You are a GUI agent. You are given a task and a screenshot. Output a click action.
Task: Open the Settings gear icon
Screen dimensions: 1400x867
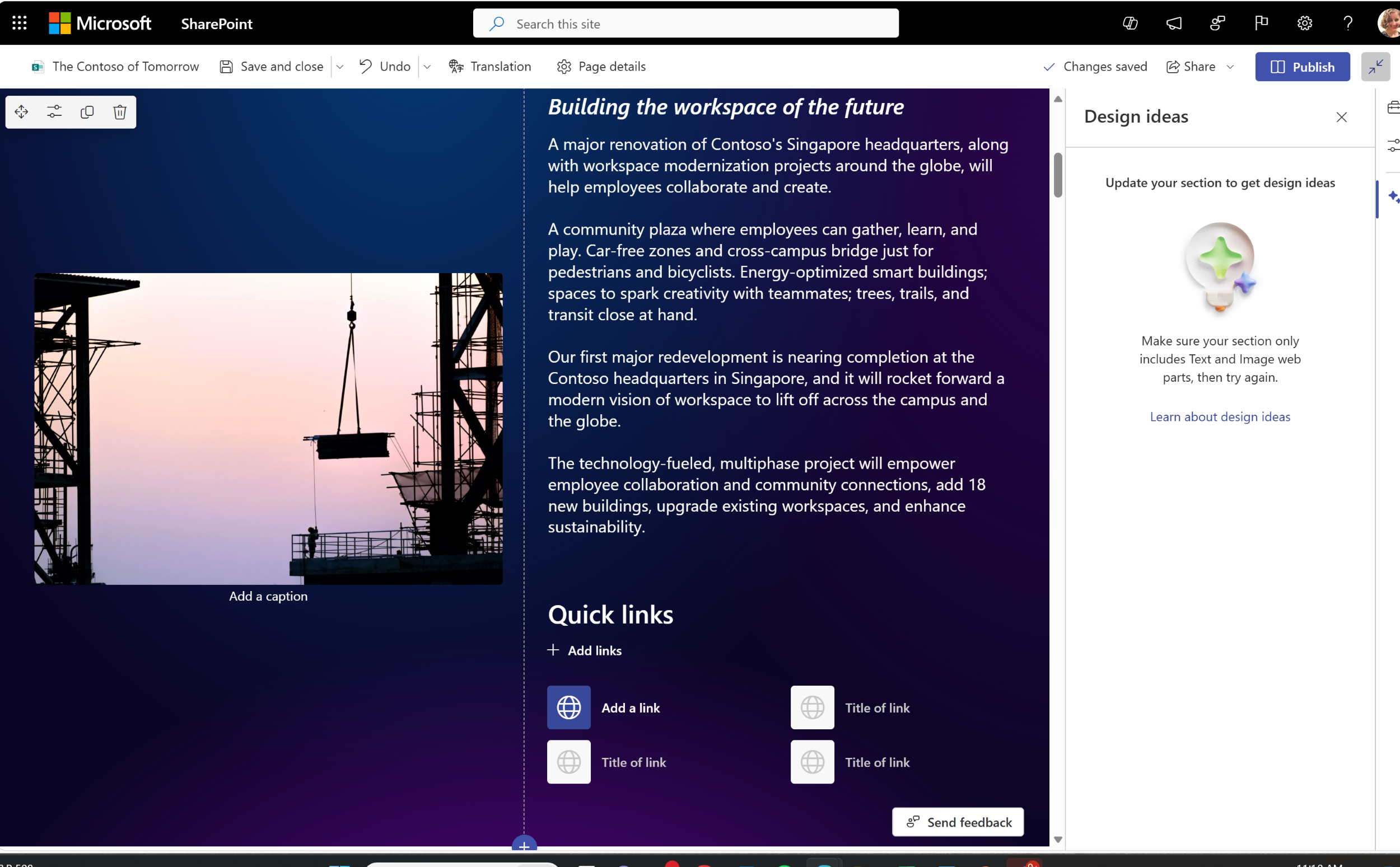[x=1303, y=23]
